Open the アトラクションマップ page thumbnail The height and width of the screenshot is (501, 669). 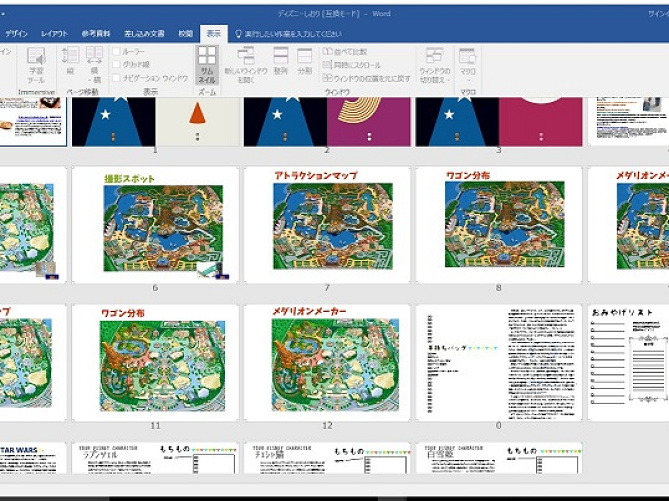327,225
